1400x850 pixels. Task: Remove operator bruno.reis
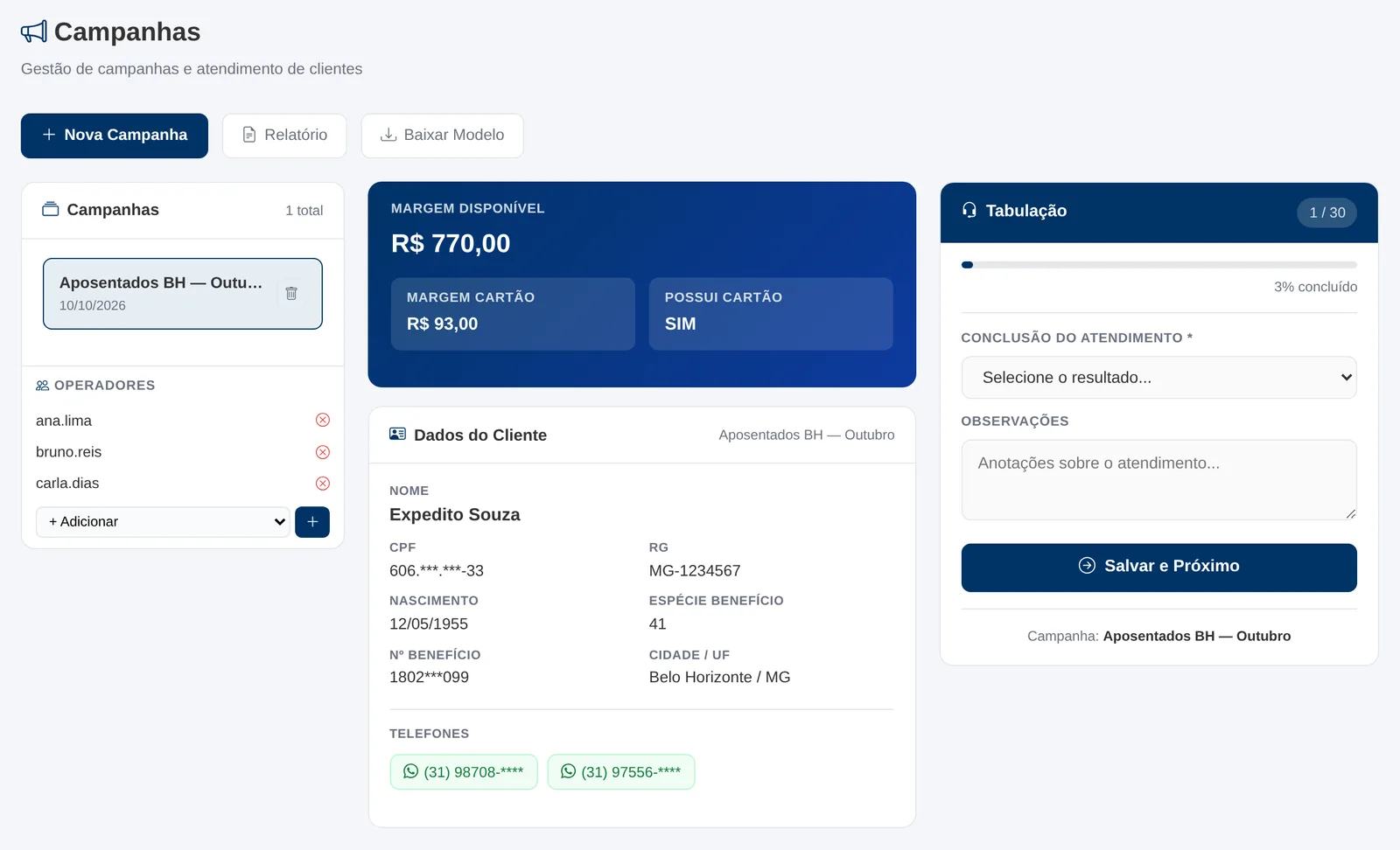tap(323, 452)
